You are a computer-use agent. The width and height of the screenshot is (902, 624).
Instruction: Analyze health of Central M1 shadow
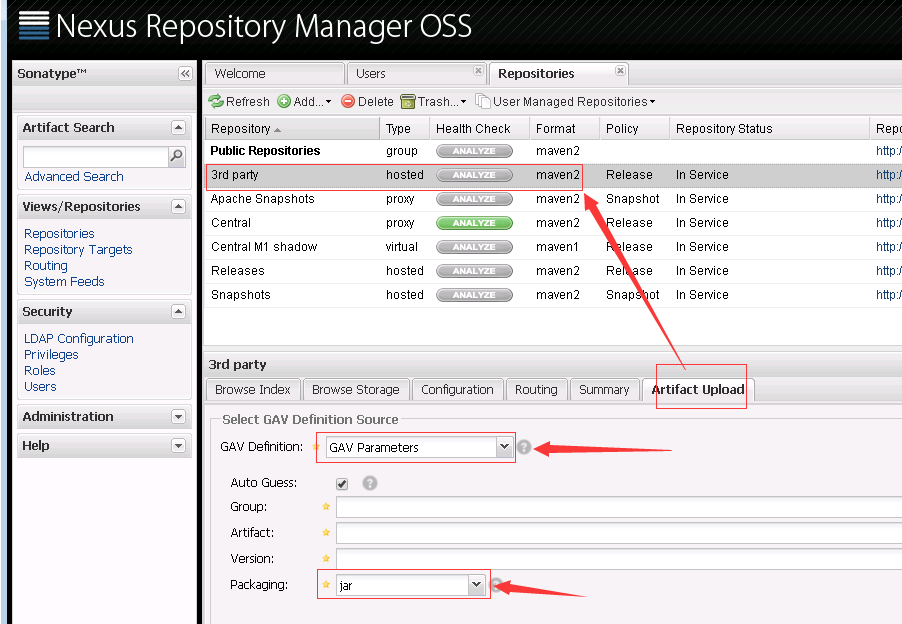click(474, 247)
